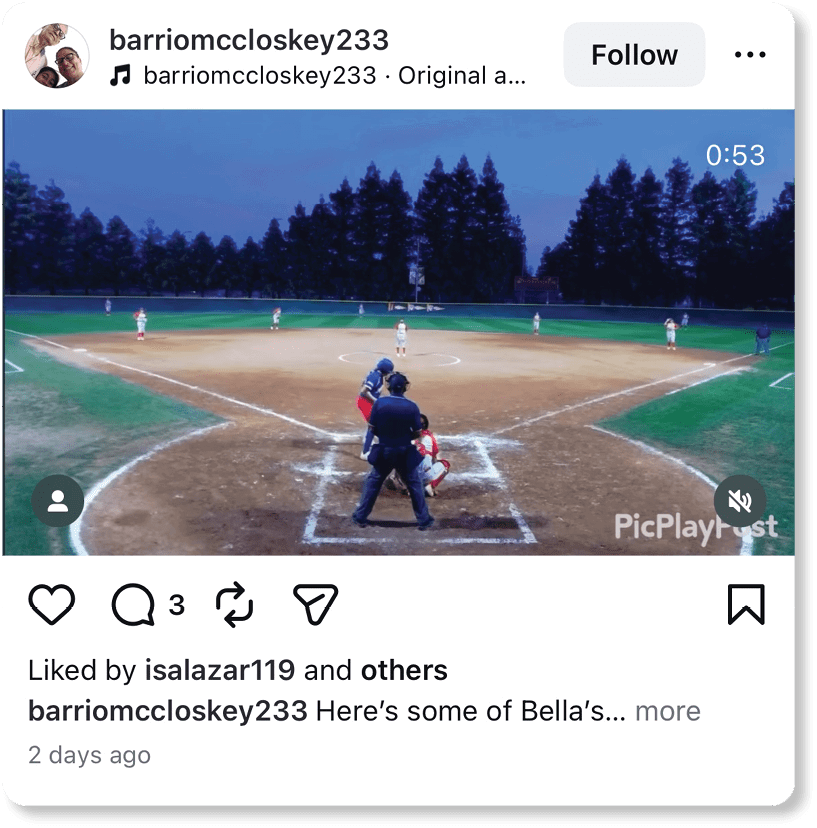This screenshot has width=817, height=828.
Task: Repost using the circular arrows icon
Action: [x=234, y=605]
